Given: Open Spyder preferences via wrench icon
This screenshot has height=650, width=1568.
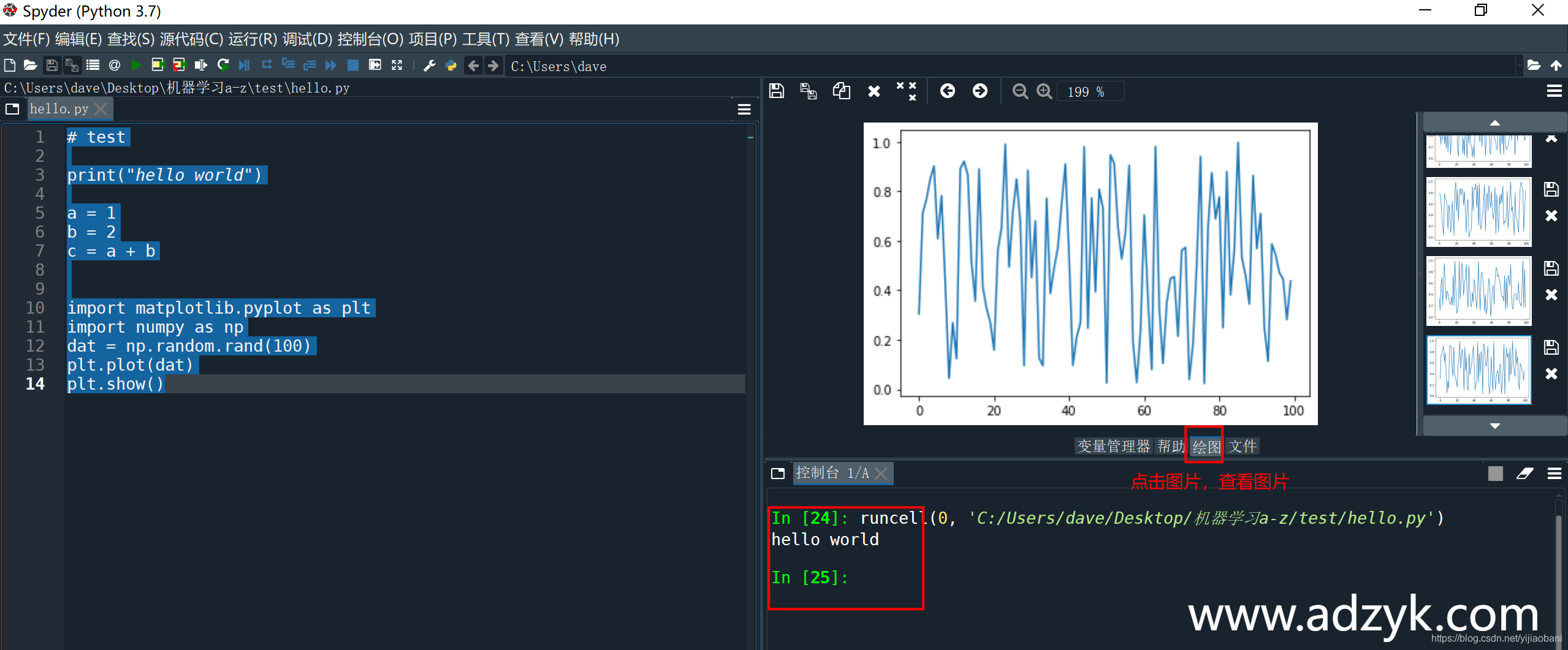Looking at the screenshot, I should click(x=428, y=66).
